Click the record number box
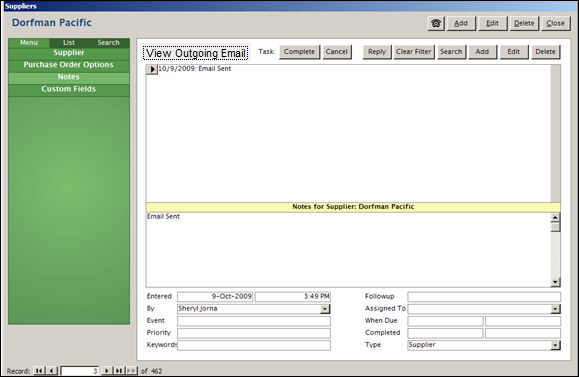Screen dimensions: 579x377 [x=80, y=371]
